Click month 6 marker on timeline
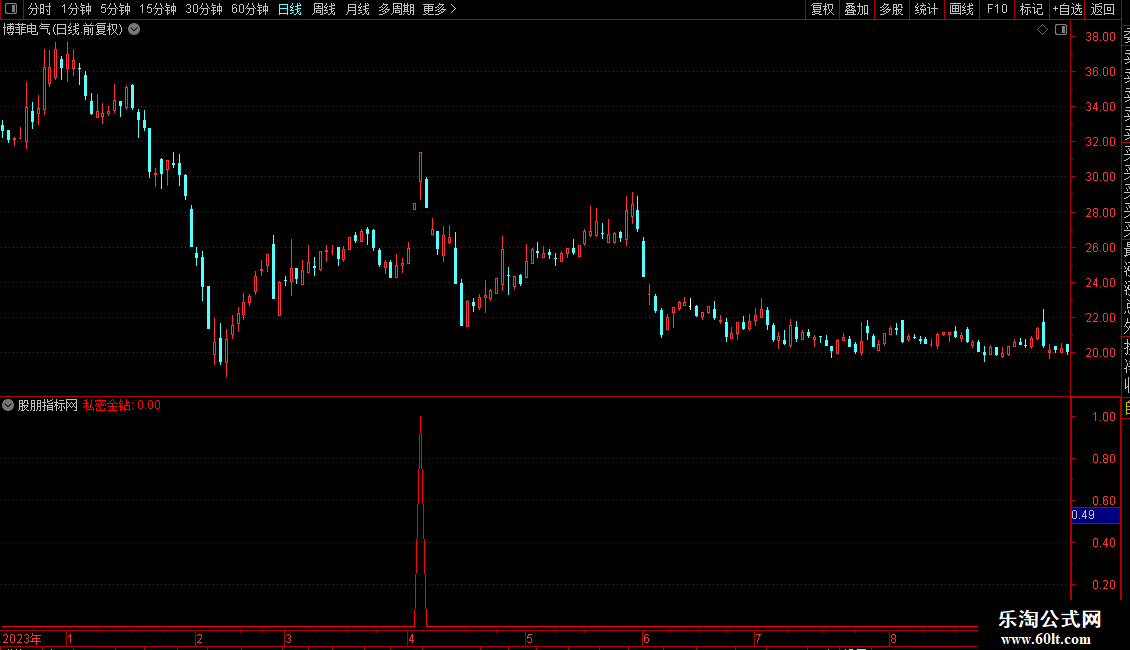This screenshot has height=650, width=1130. (646, 638)
